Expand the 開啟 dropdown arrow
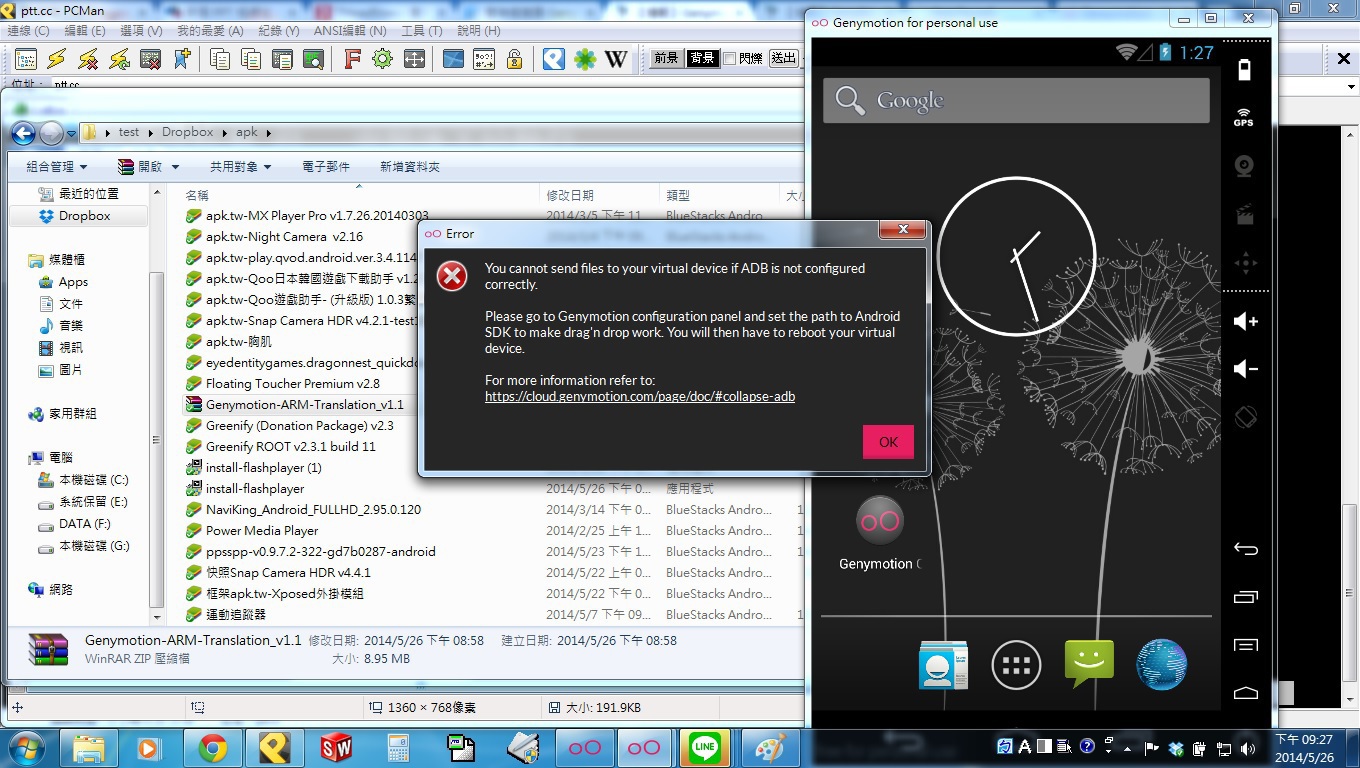 [175, 167]
